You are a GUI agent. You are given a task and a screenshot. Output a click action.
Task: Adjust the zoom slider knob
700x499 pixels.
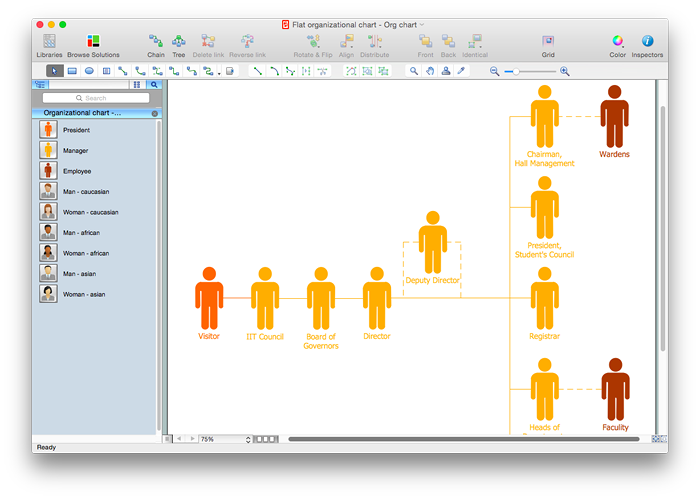point(516,71)
